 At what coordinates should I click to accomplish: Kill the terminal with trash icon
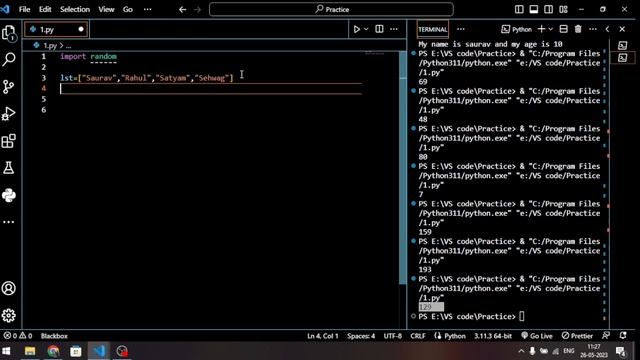tap(578, 29)
